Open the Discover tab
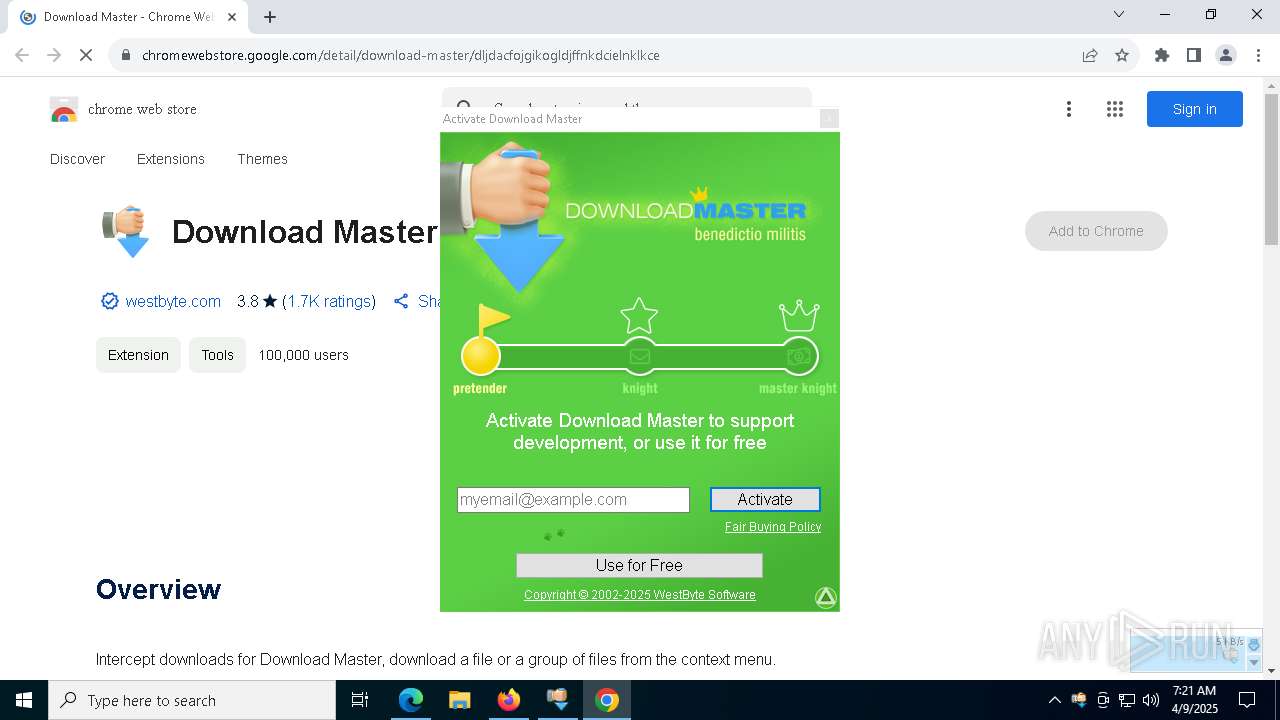 click(x=77, y=159)
